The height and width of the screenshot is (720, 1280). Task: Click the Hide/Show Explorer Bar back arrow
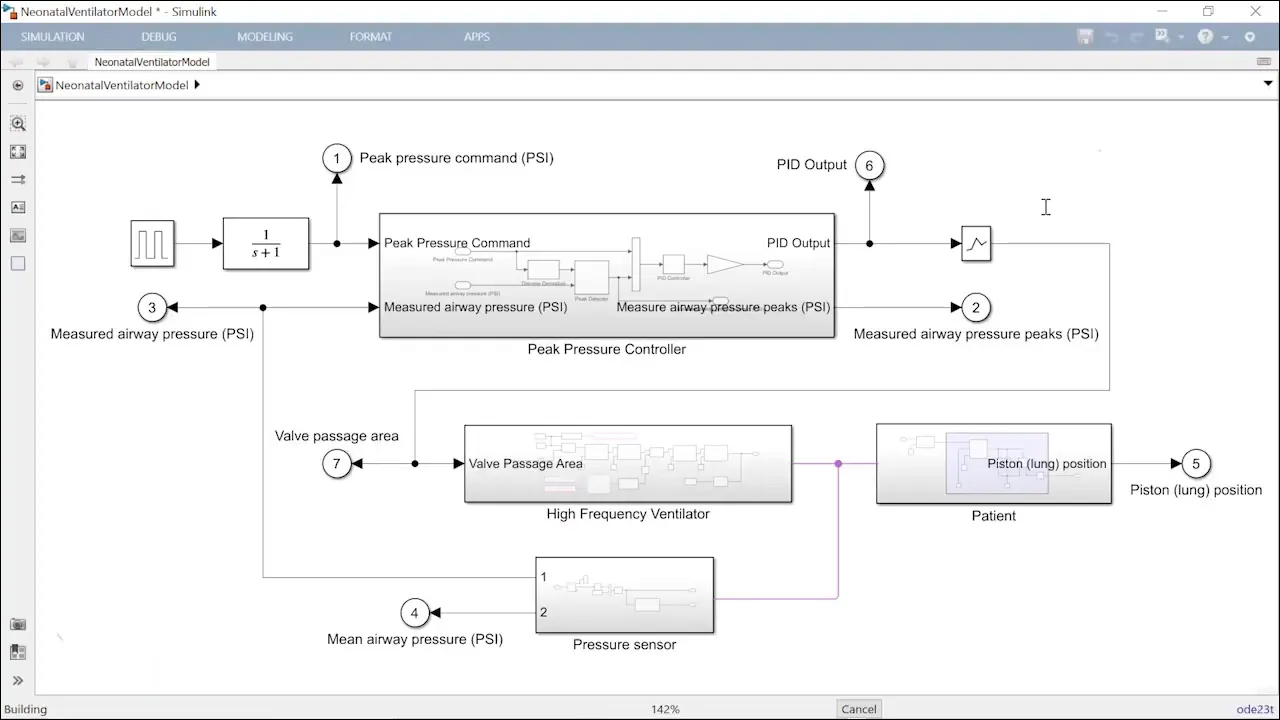point(18,86)
